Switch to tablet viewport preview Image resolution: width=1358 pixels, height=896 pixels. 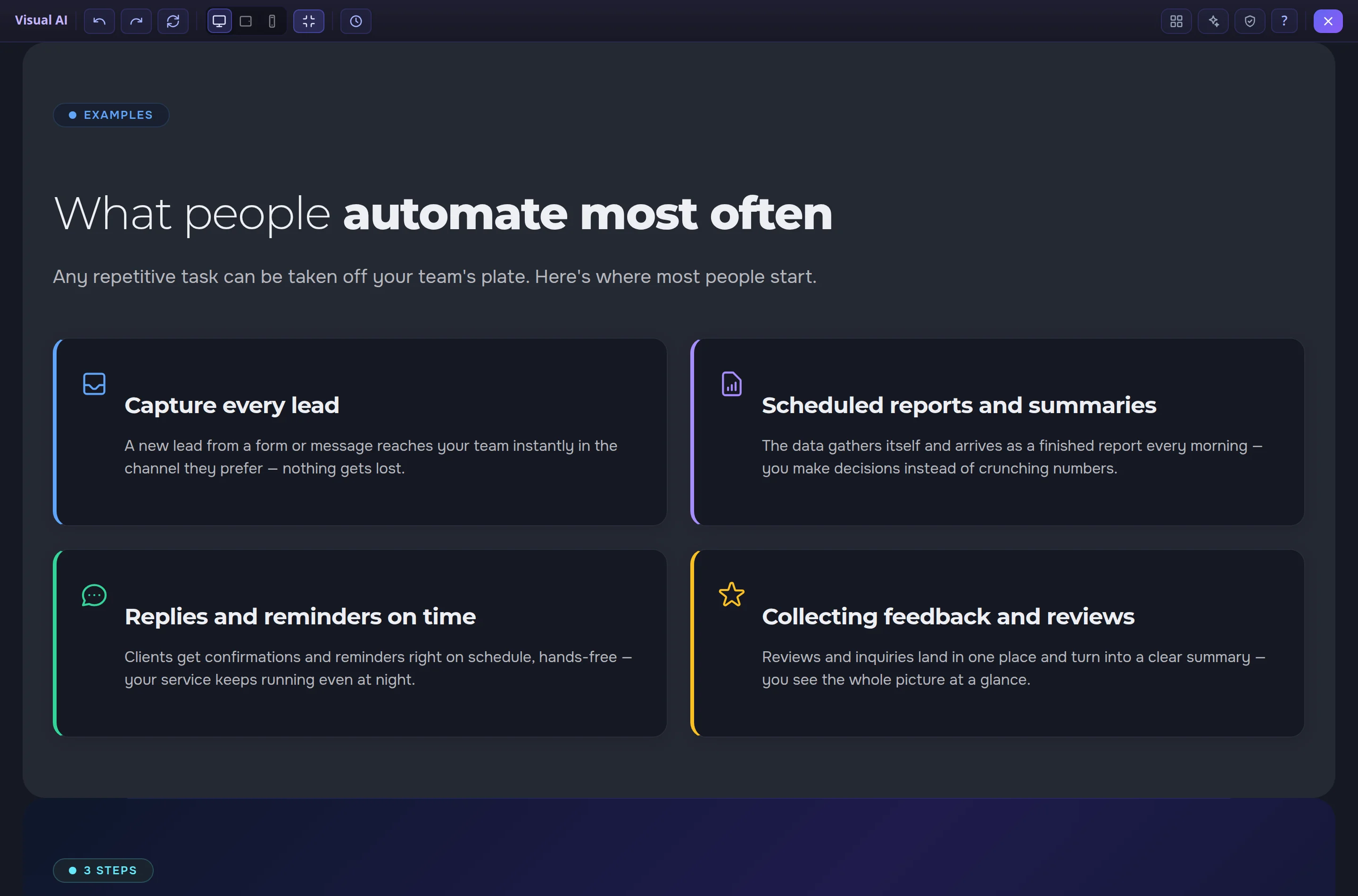pos(246,21)
